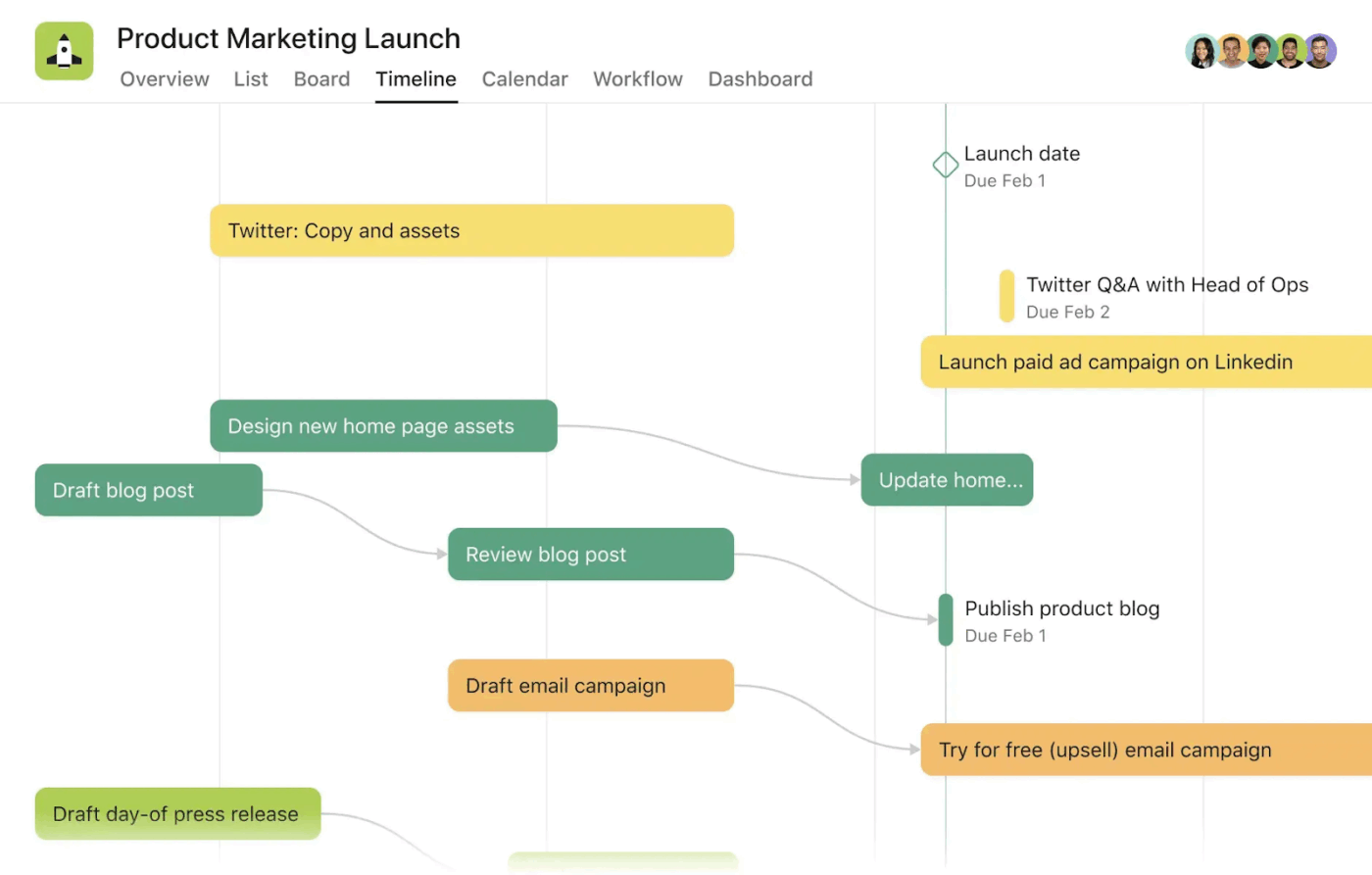The image size is (1372, 875).
Task: Switch to the List view
Action: [x=251, y=79]
